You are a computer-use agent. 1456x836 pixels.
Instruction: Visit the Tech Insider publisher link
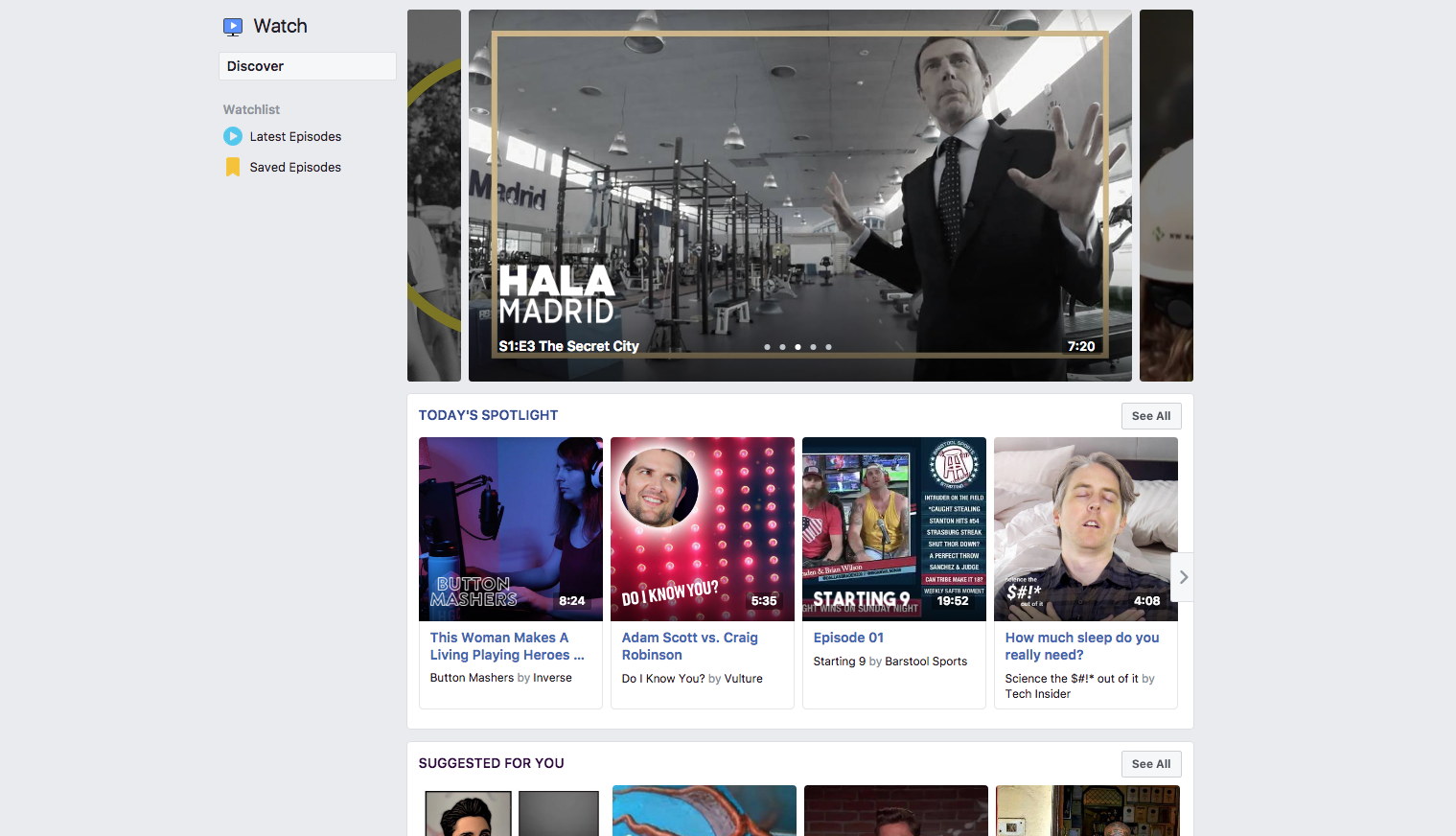(1037, 693)
